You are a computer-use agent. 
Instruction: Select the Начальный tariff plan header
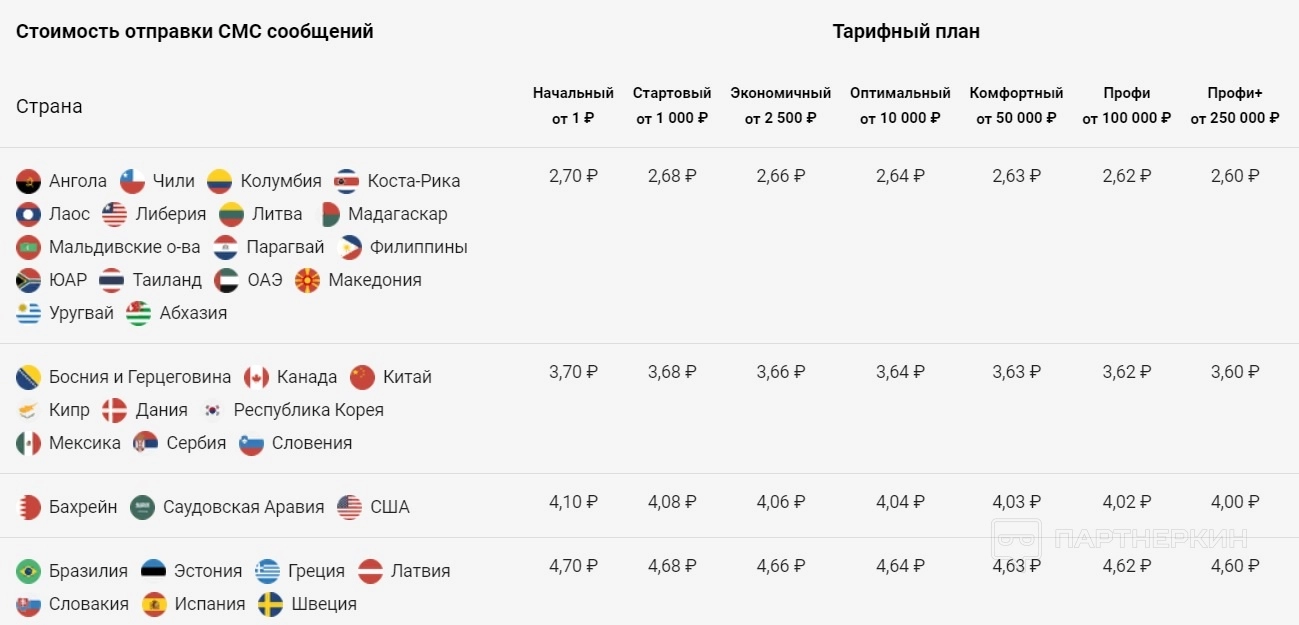tap(573, 105)
